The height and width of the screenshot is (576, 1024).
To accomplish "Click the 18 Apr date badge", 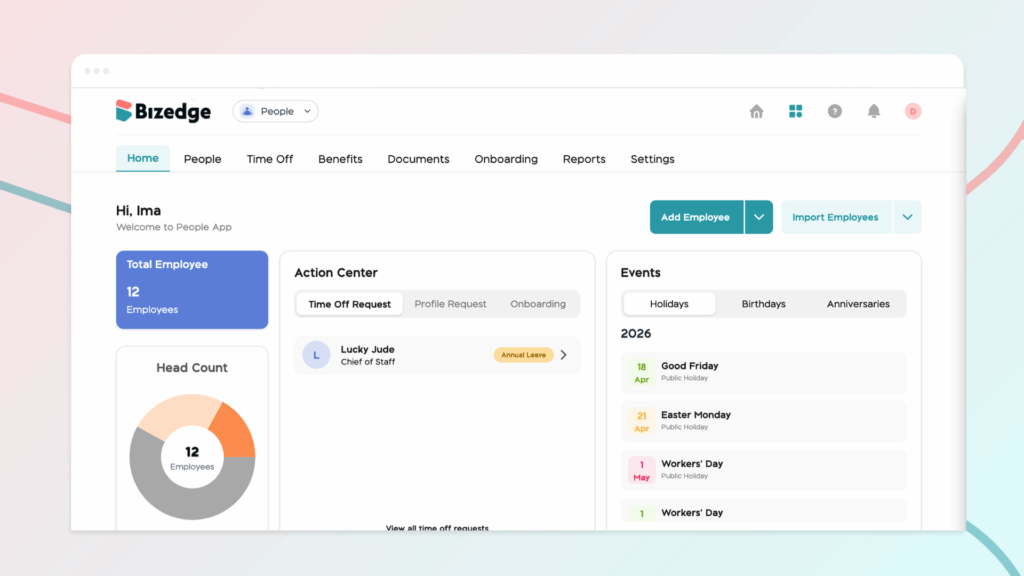I will click(x=641, y=373).
